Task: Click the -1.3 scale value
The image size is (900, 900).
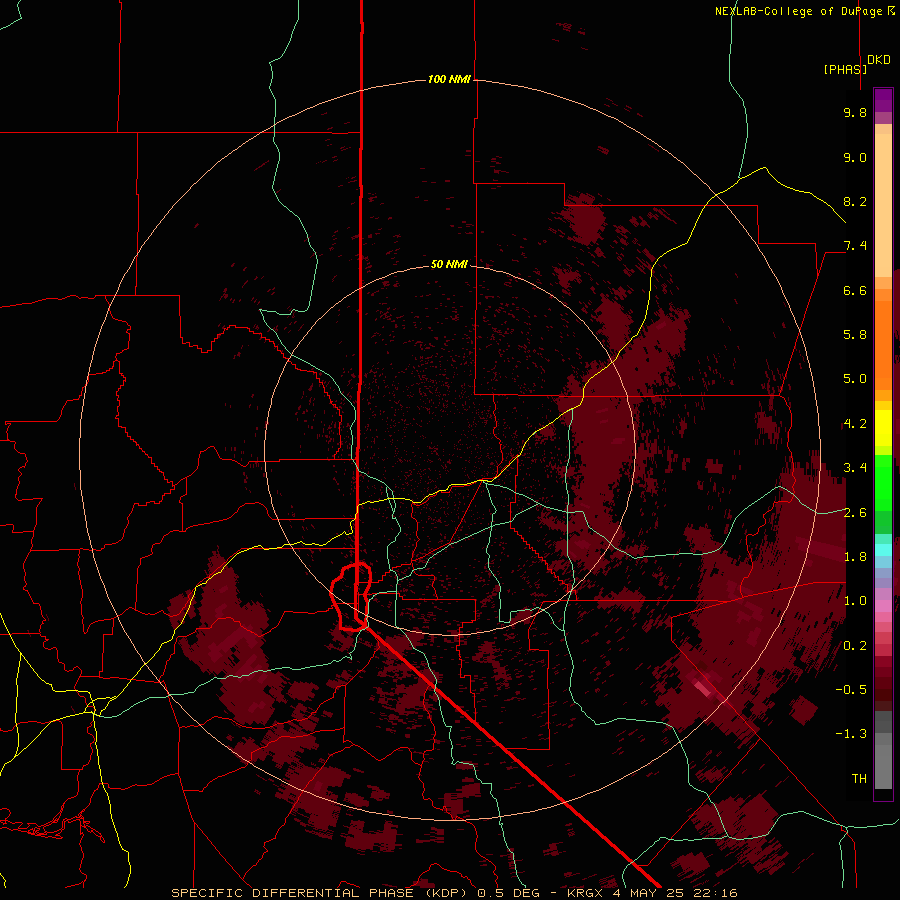Action: [851, 734]
